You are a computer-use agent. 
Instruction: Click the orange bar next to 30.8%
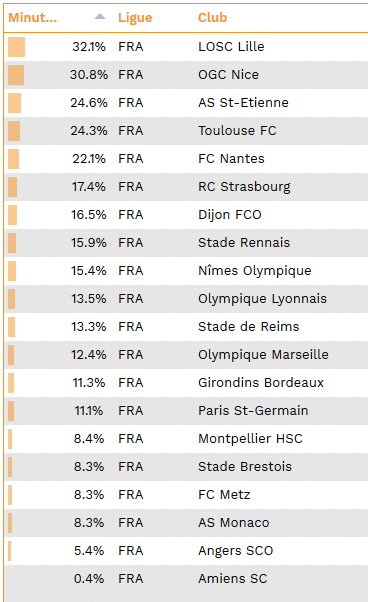pos(16,75)
